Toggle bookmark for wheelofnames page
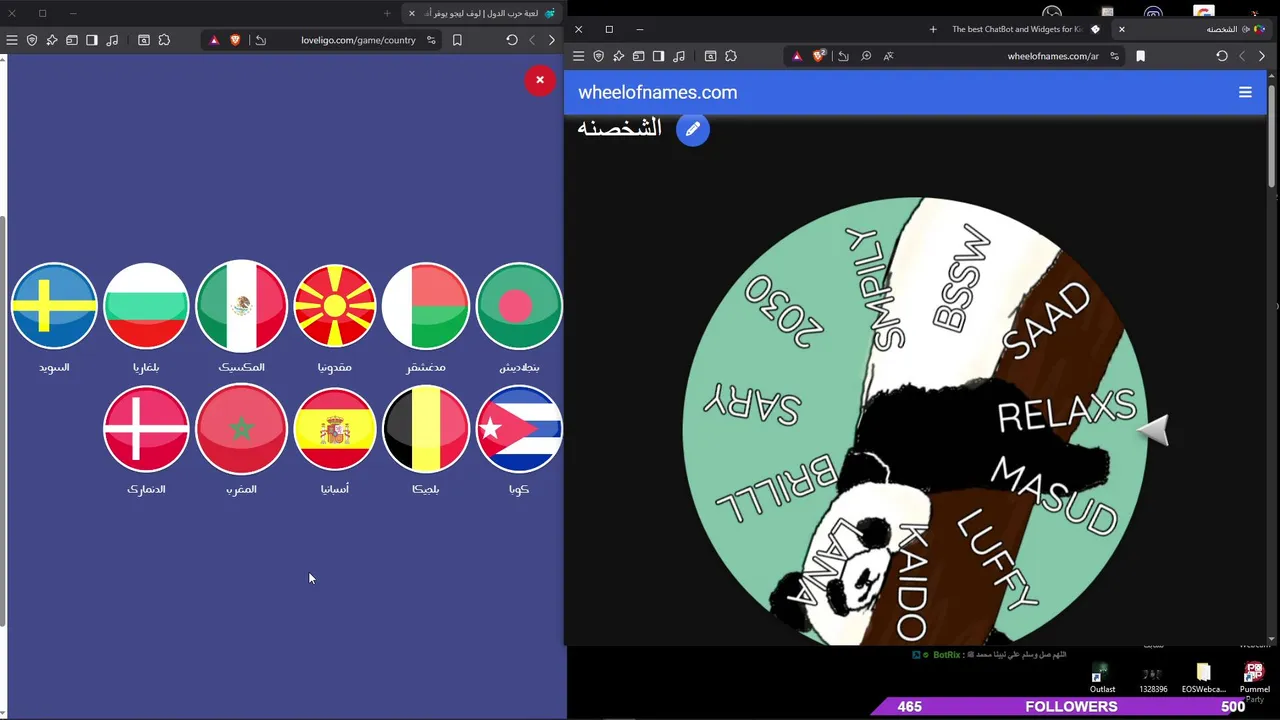Image resolution: width=1280 pixels, height=720 pixels. (1140, 56)
